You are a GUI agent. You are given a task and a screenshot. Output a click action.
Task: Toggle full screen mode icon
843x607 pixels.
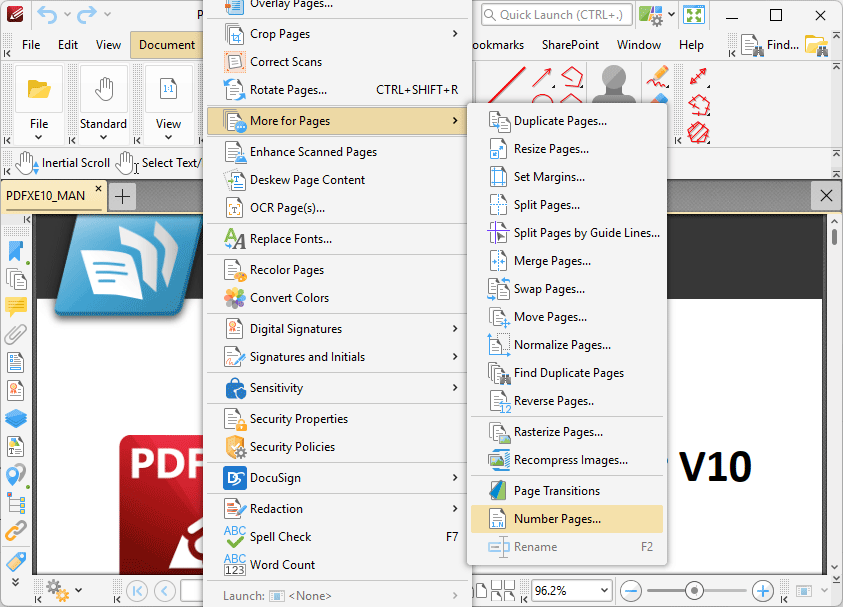click(694, 15)
